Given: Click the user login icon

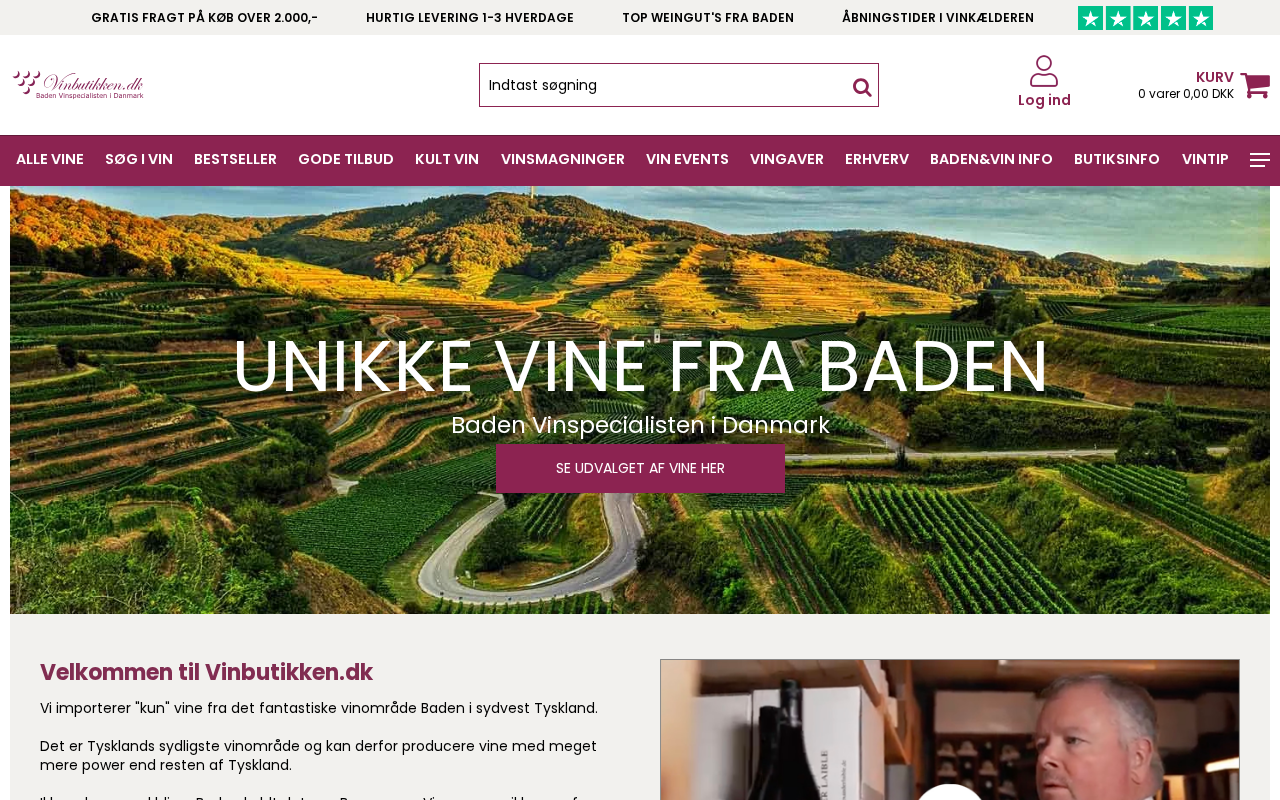Looking at the screenshot, I should (1044, 71).
